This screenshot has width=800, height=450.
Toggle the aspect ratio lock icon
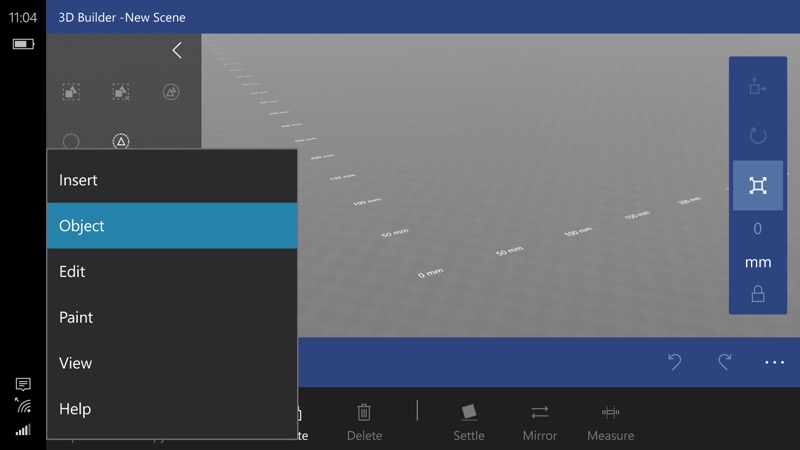[x=758, y=294]
